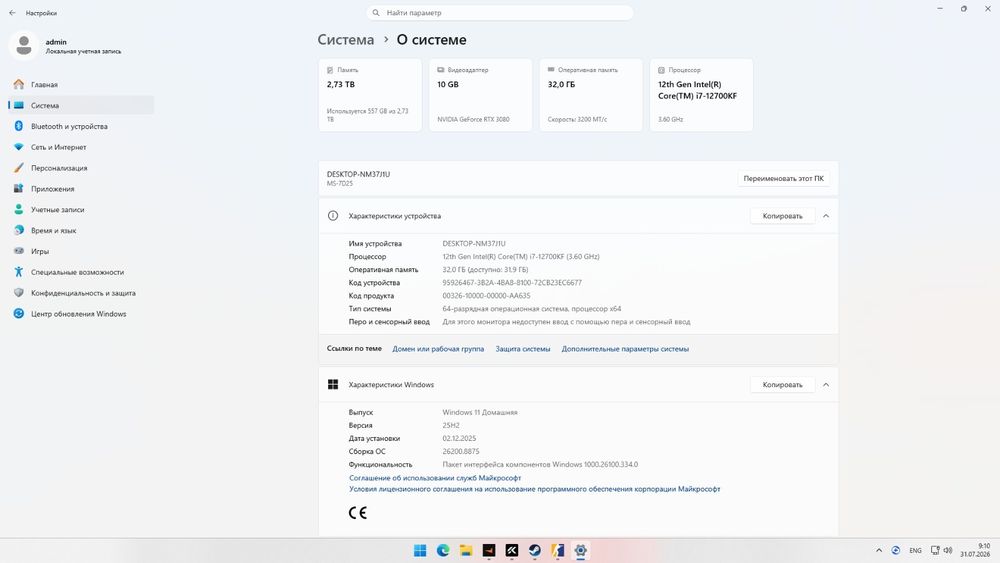Click the Settings gear icon in taskbar
This screenshot has height=563, width=1000.
[x=580, y=550]
